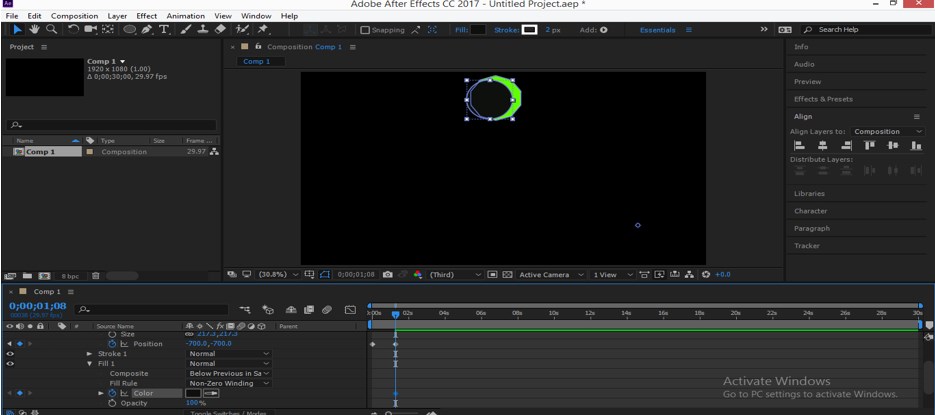Open the Composite Below Previous dropdown
935x415 pixels.
230,373
